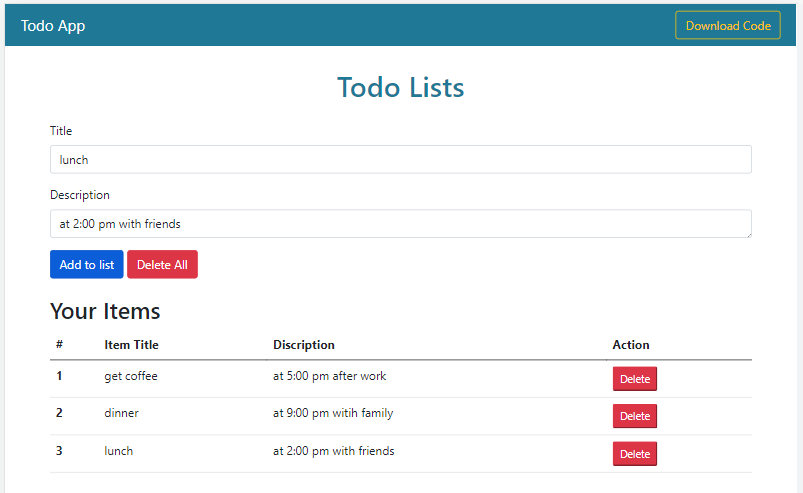Click the Item Title column header

pos(132,345)
